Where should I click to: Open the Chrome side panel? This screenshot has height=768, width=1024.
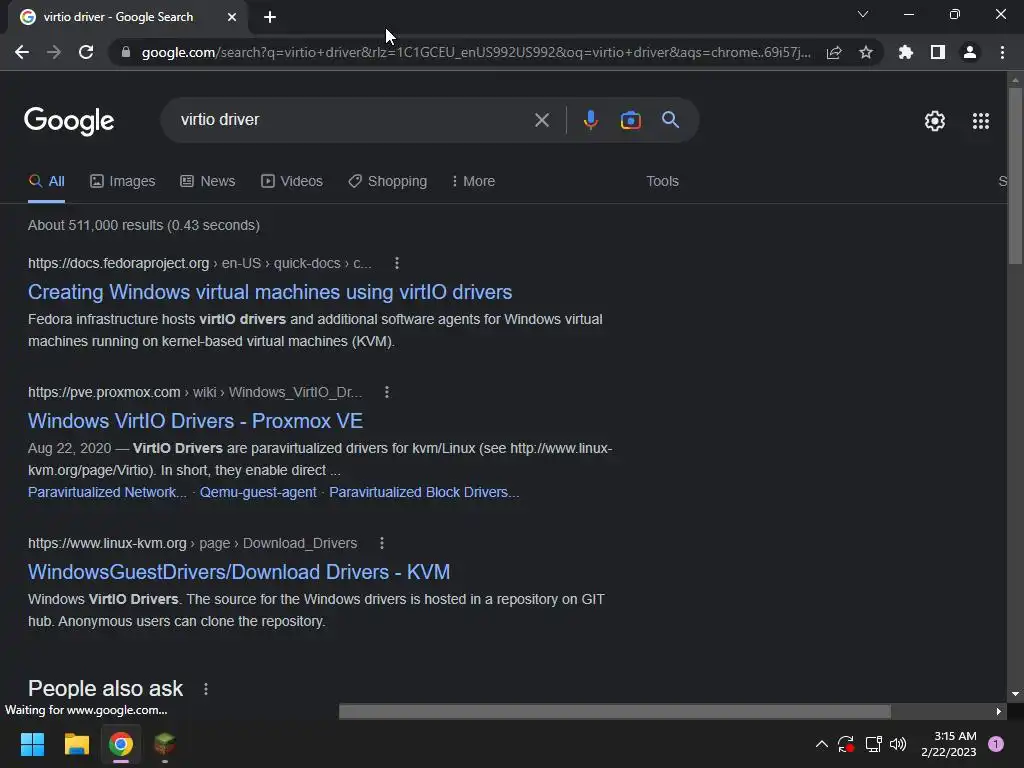point(938,52)
